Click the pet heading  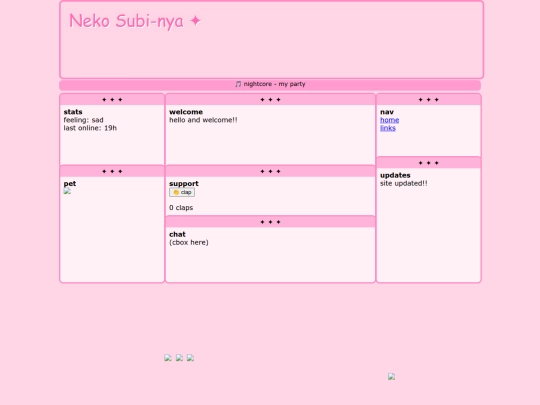tap(70, 184)
